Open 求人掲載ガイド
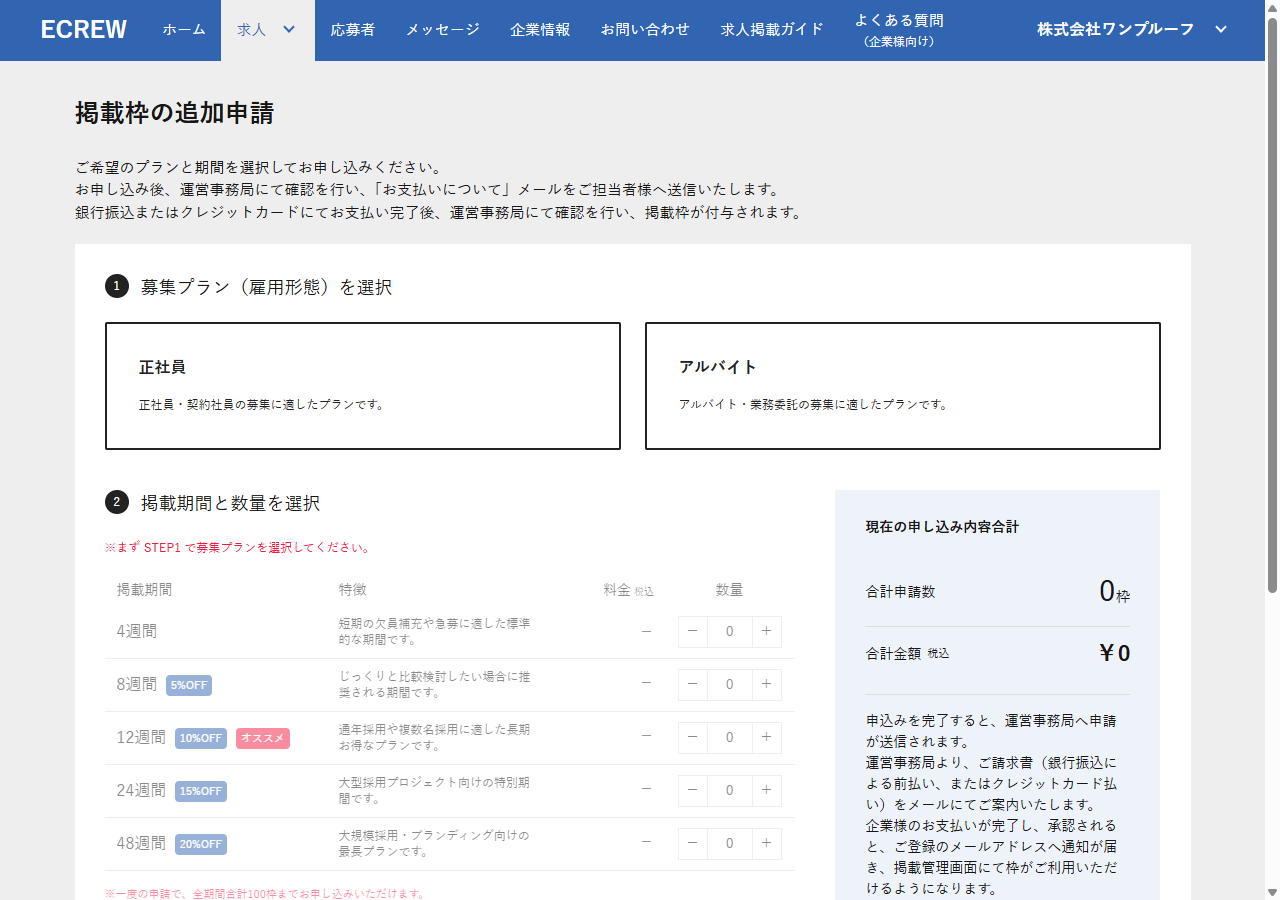The height and width of the screenshot is (900, 1280). [772, 30]
